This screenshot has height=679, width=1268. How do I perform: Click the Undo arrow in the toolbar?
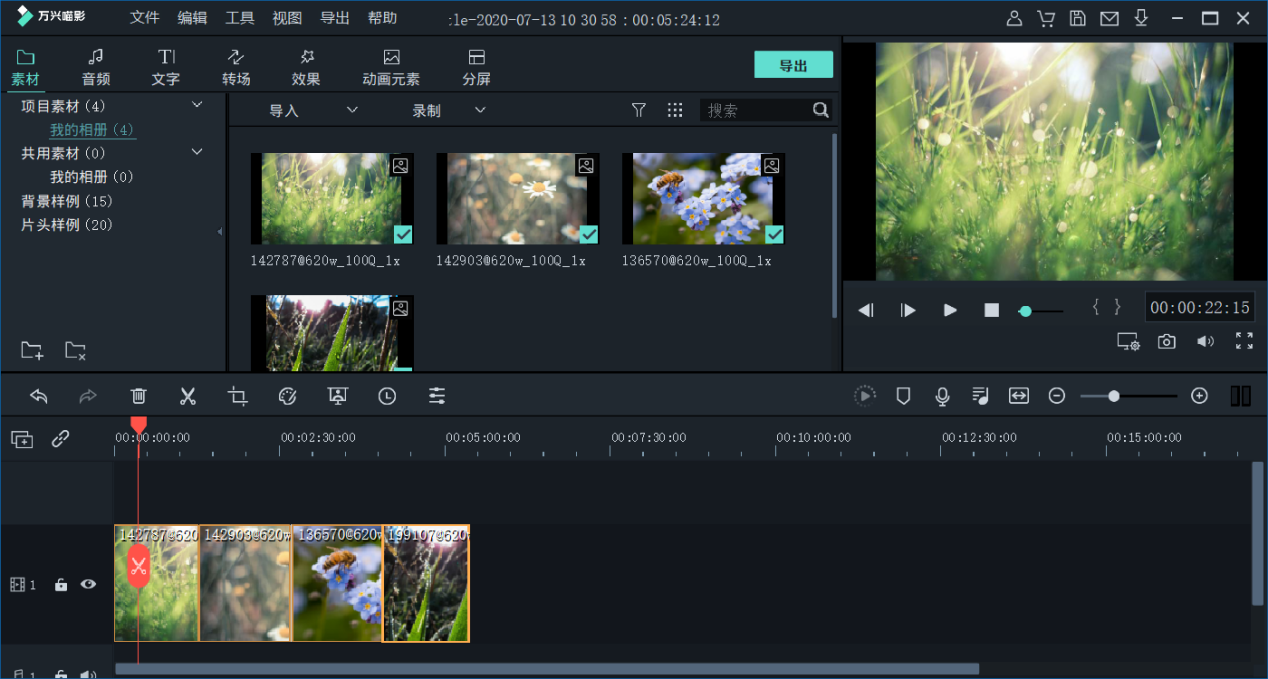tap(39, 396)
